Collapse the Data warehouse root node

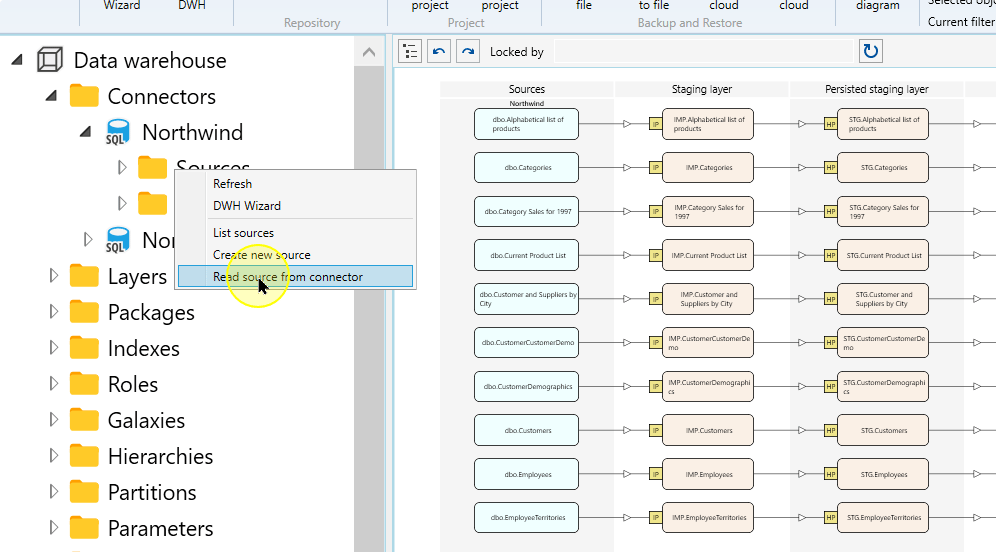click(17, 60)
